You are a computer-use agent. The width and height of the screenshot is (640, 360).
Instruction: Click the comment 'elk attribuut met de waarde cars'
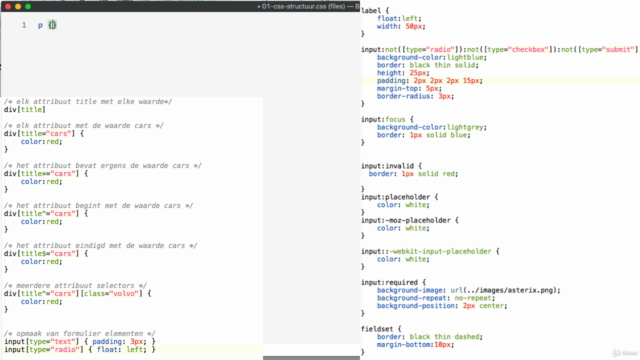(x=84, y=125)
